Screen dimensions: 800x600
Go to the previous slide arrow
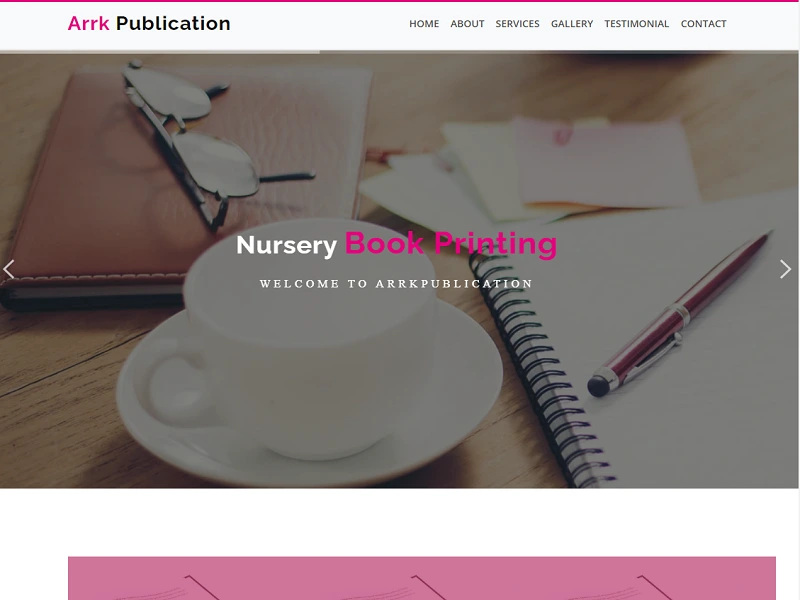coord(9,269)
